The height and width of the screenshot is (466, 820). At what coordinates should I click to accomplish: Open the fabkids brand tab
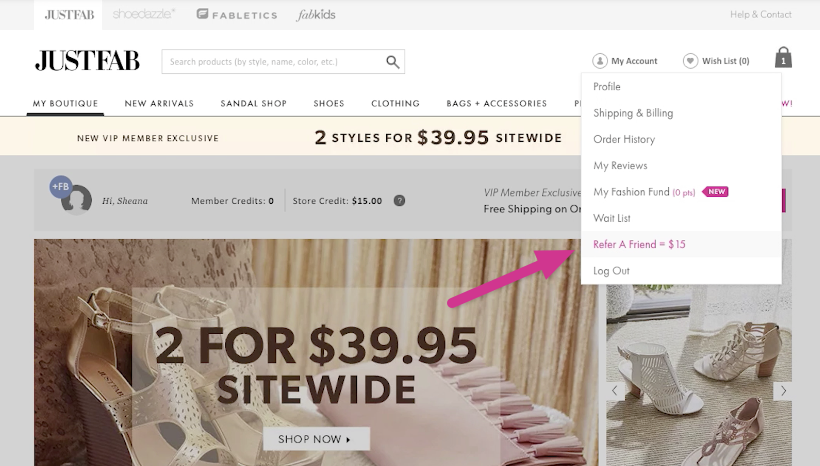tap(316, 15)
